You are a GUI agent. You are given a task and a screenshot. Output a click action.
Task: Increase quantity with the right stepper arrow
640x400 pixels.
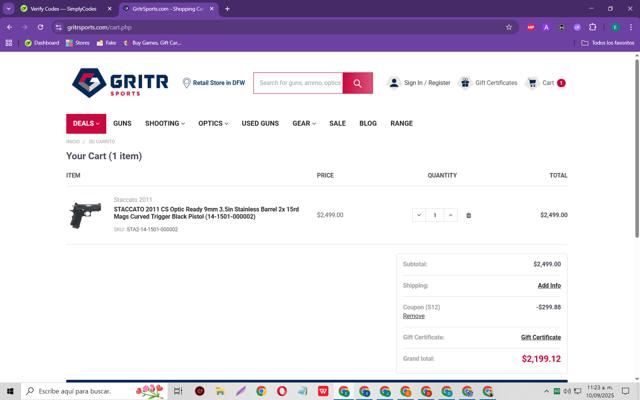click(451, 215)
